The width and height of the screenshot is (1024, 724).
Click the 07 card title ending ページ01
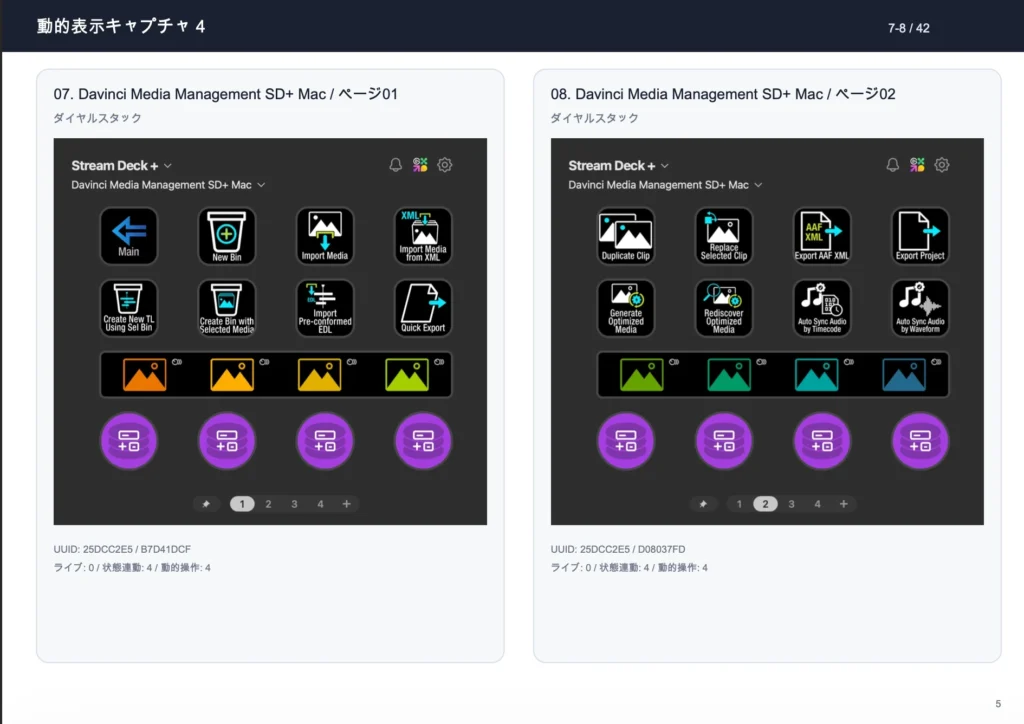[225, 94]
